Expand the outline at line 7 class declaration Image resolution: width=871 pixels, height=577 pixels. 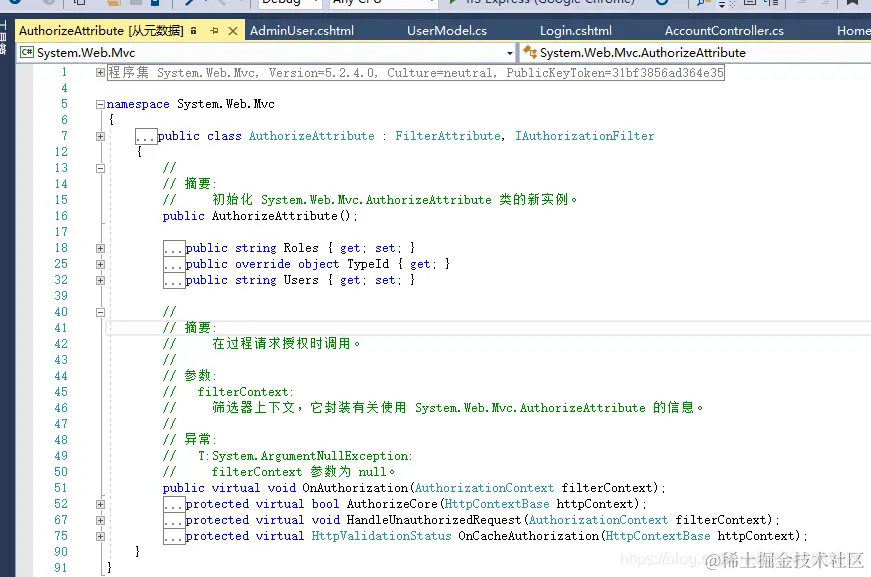101,137
